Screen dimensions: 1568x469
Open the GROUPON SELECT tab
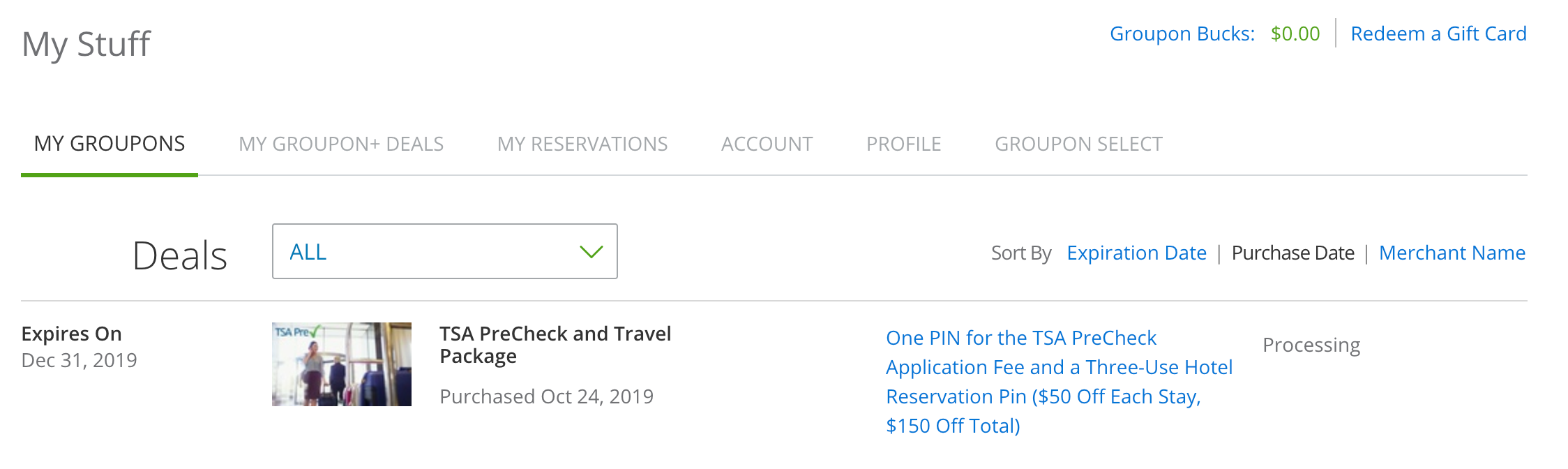tap(1078, 144)
